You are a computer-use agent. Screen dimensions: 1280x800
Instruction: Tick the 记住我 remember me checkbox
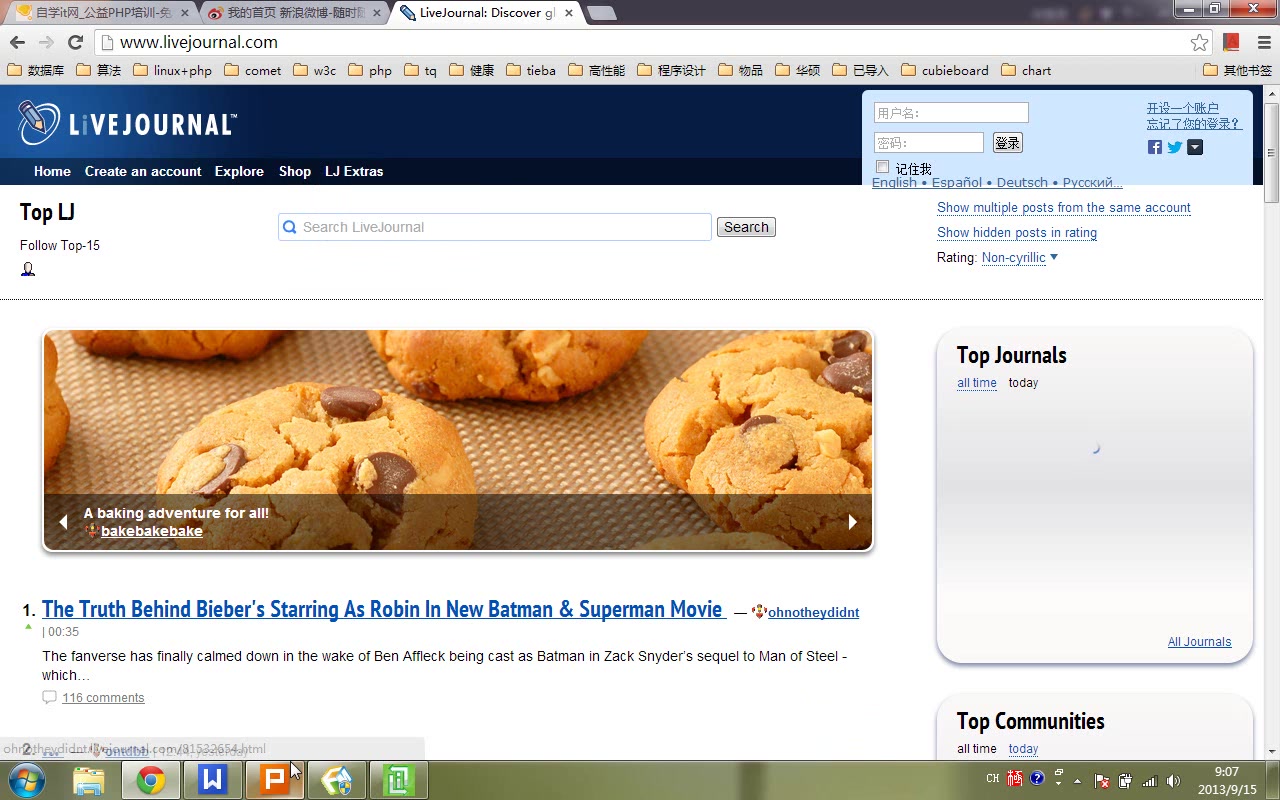coord(882,167)
